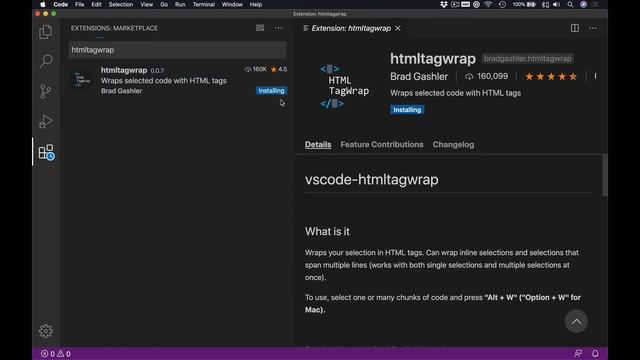Switch to the Changelog tab
Viewport: 640px width, 360px height.
(x=453, y=144)
